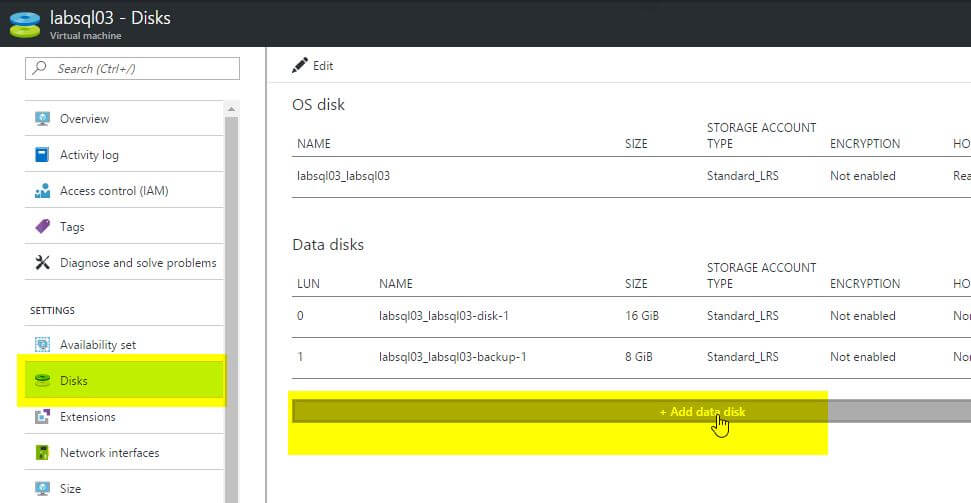The width and height of the screenshot is (971, 503).
Task: Click the OS disk NAME column header
Action: (x=314, y=144)
